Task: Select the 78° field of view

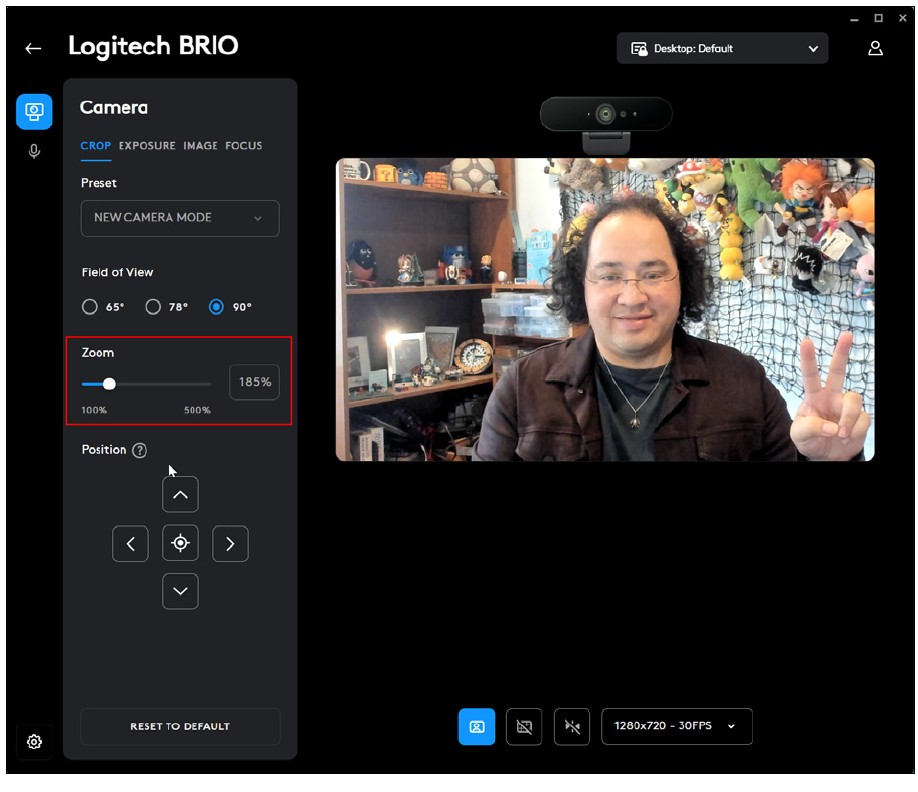Action: tap(153, 307)
